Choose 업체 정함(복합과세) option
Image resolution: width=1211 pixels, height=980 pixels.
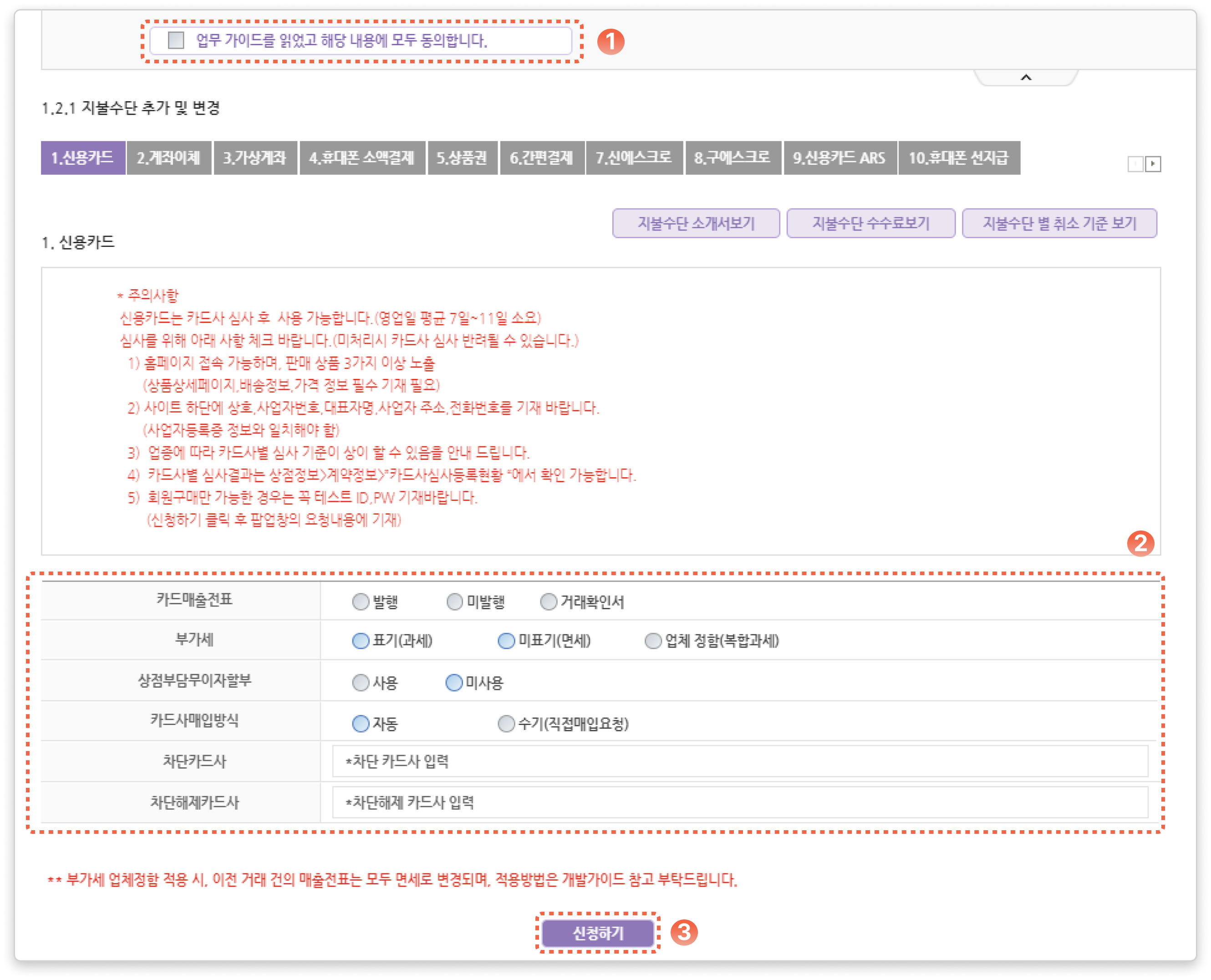pyautogui.click(x=653, y=641)
